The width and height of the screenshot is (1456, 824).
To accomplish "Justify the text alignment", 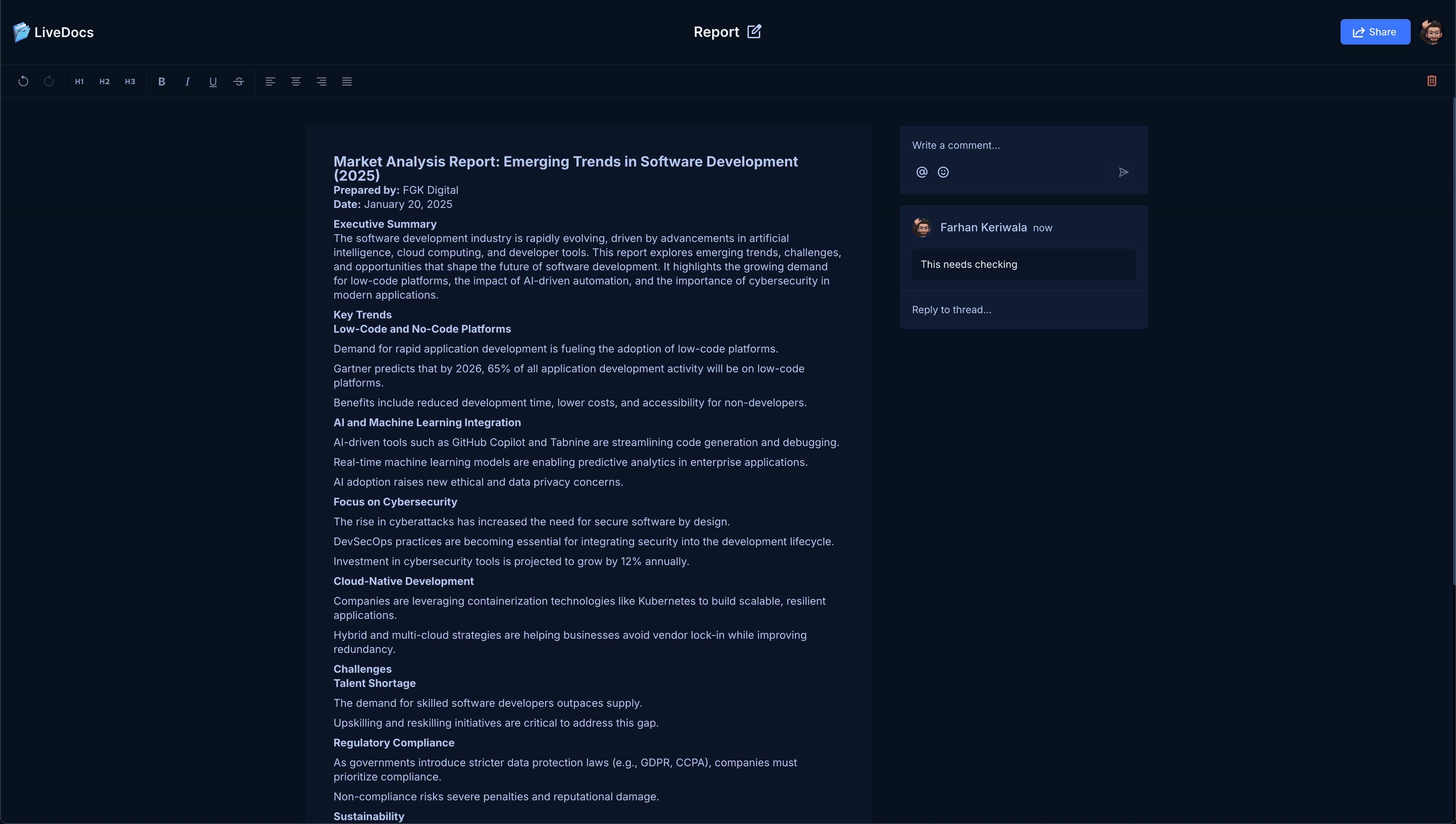I will (347, 82).
